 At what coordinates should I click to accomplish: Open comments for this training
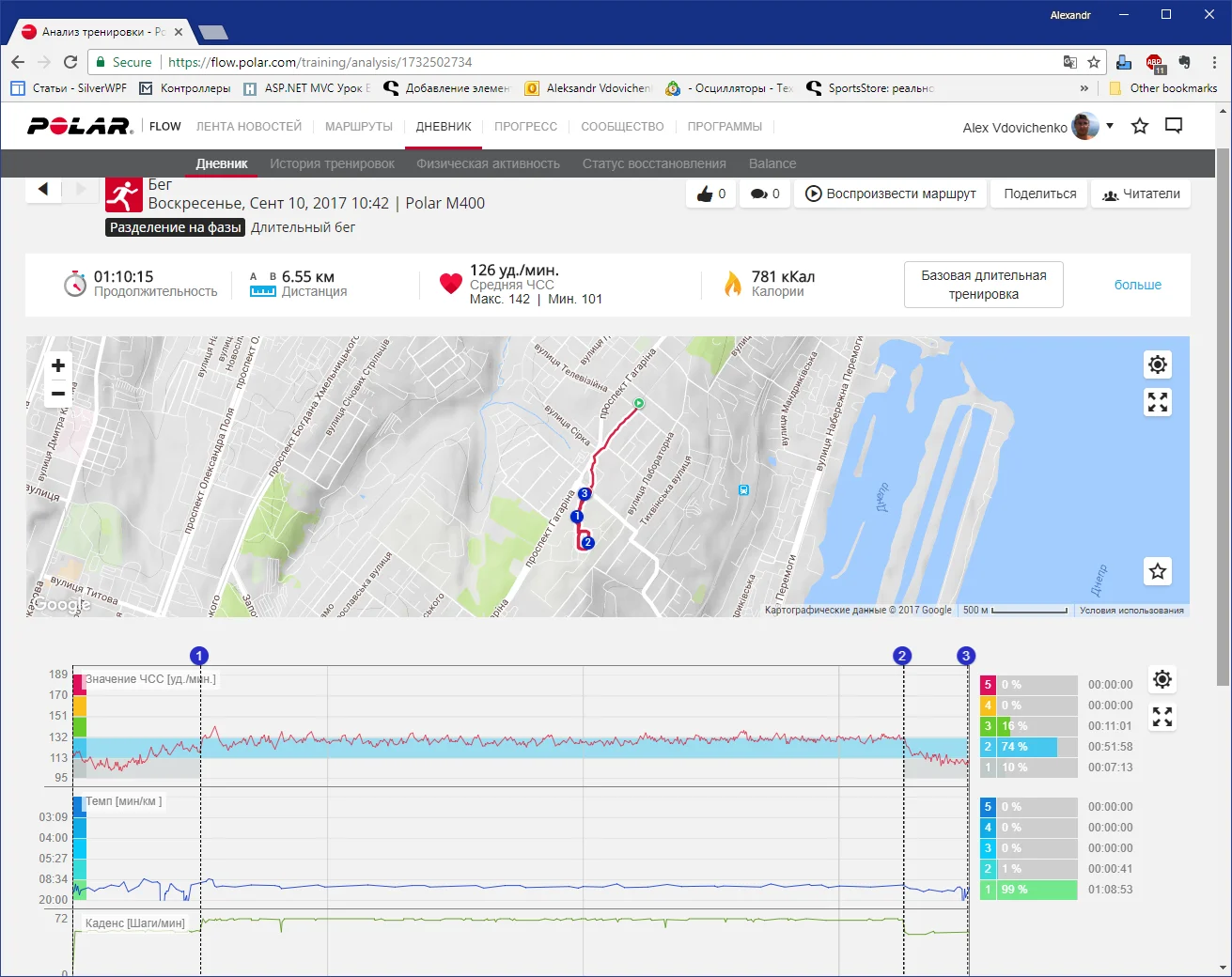click(765, 194)
